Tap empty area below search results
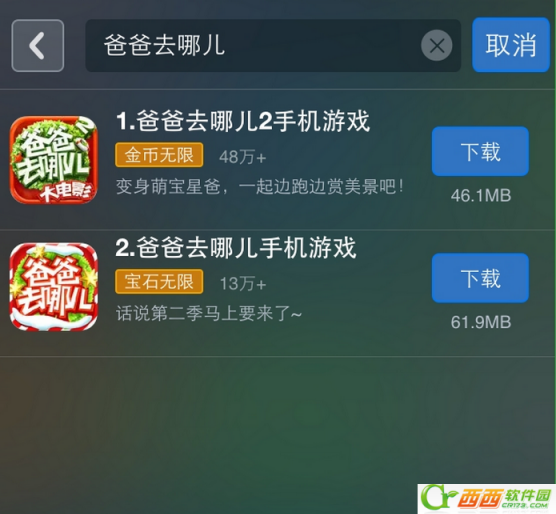The width and height of the screenshot is (556, 514). (248, 425)
